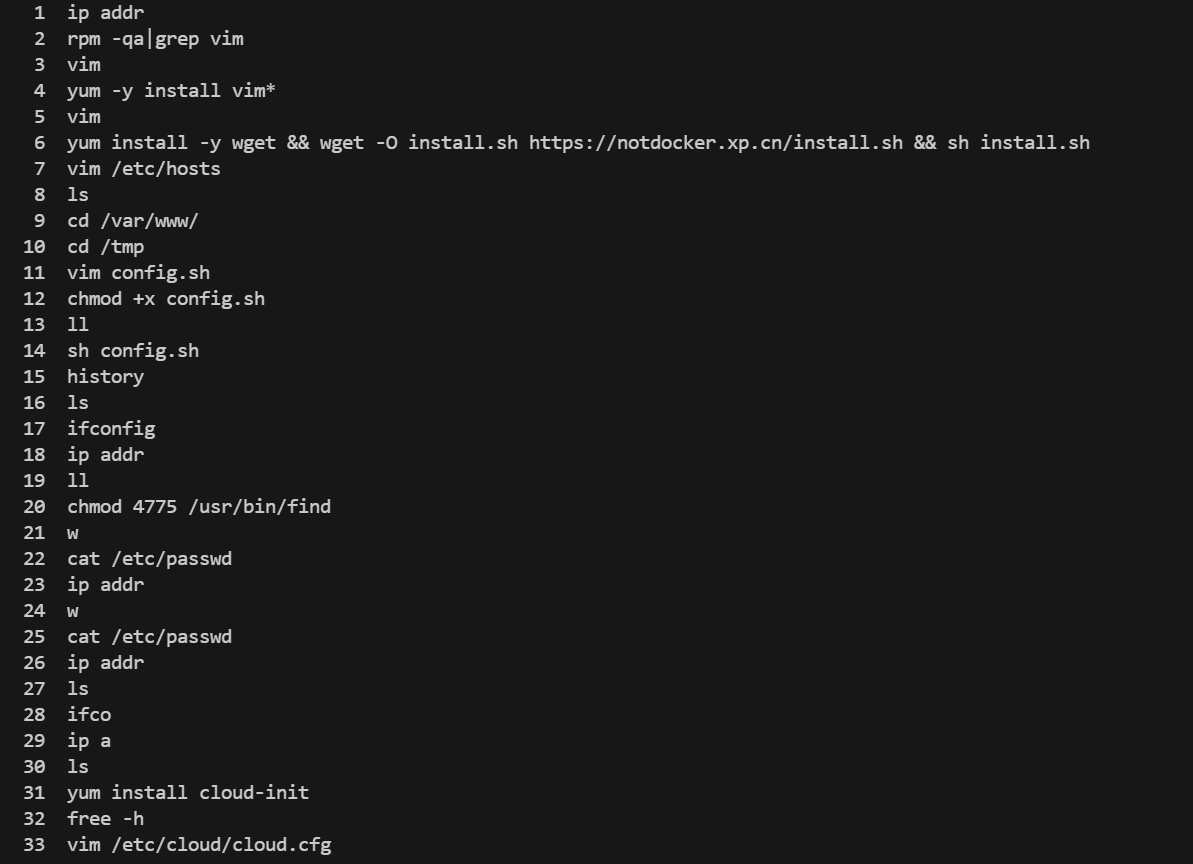Screen dimensions: 1193x864
Task: Place cursor on 'chmod 4775 /usr/bin/find' line
Action: 199,507
